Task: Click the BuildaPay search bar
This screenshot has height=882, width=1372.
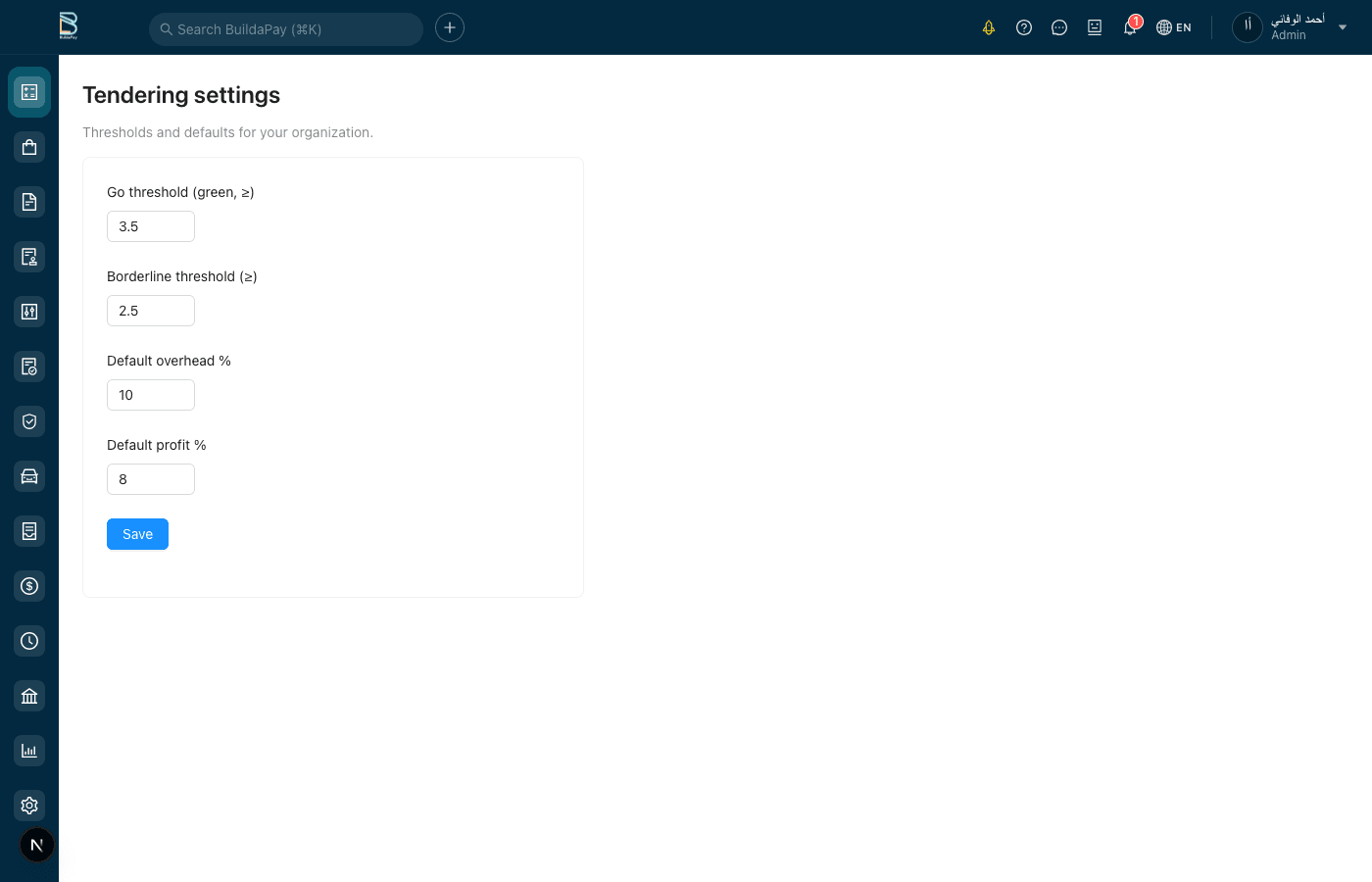Action: point(285,28)
